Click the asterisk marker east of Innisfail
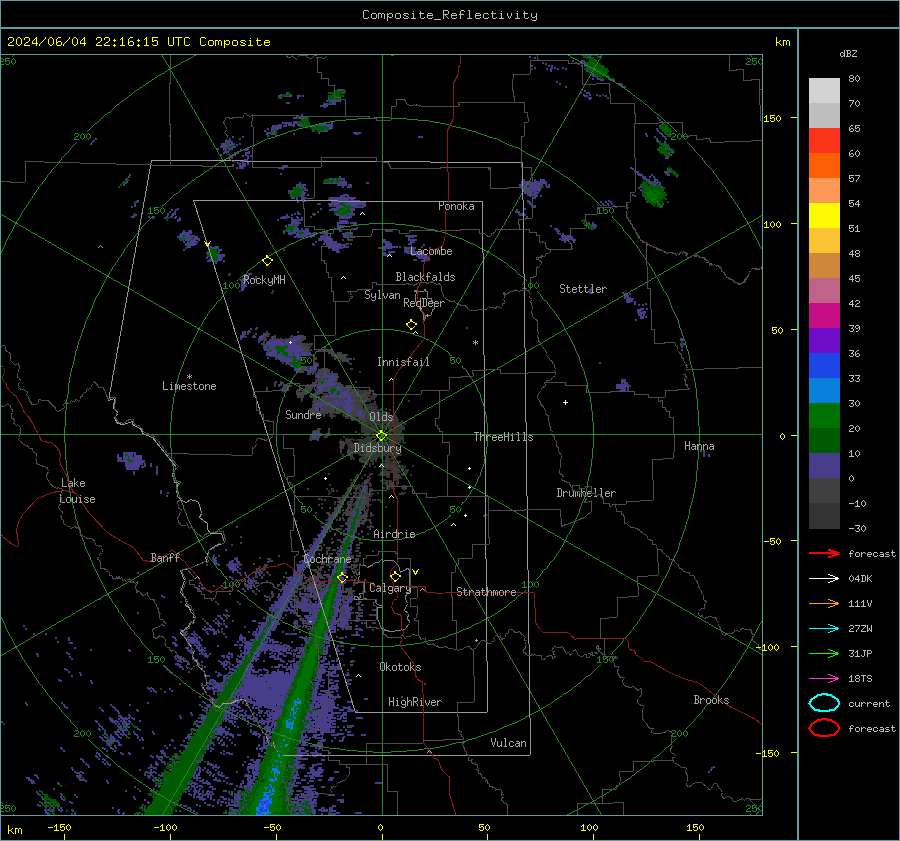900x841 pixels. [x=475, y=343]
